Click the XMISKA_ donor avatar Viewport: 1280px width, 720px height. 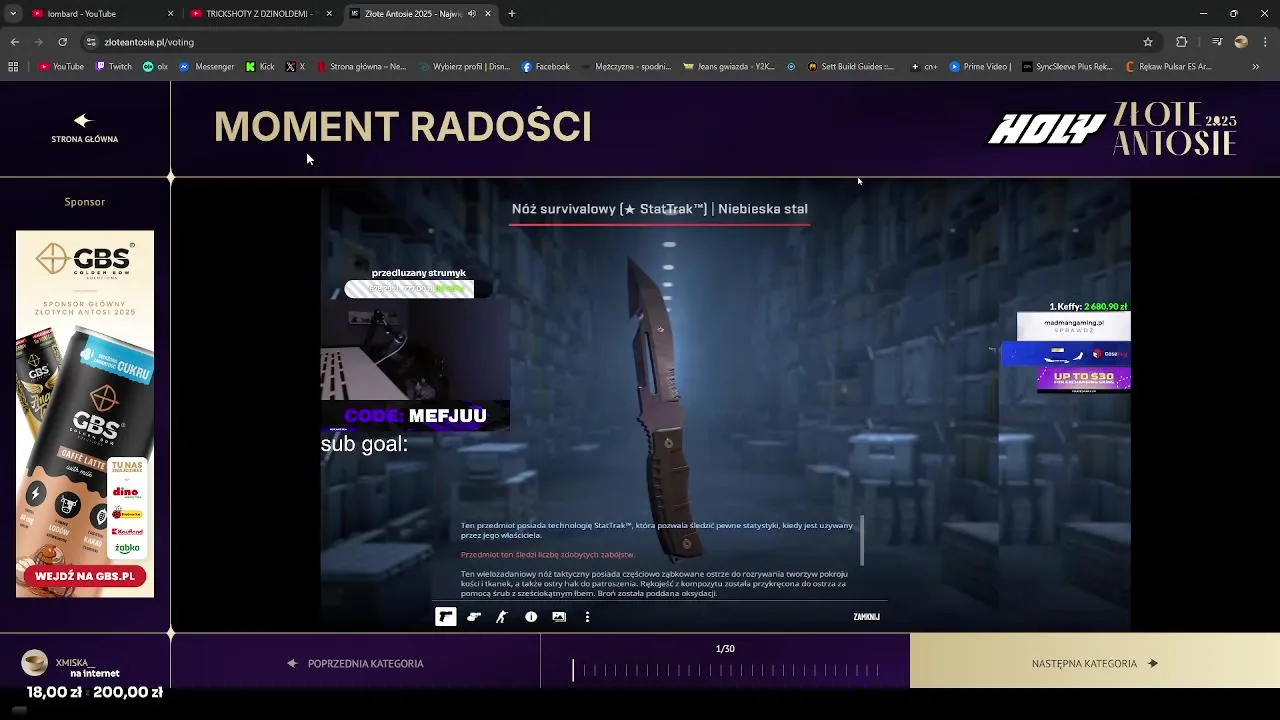coord(35,662)
